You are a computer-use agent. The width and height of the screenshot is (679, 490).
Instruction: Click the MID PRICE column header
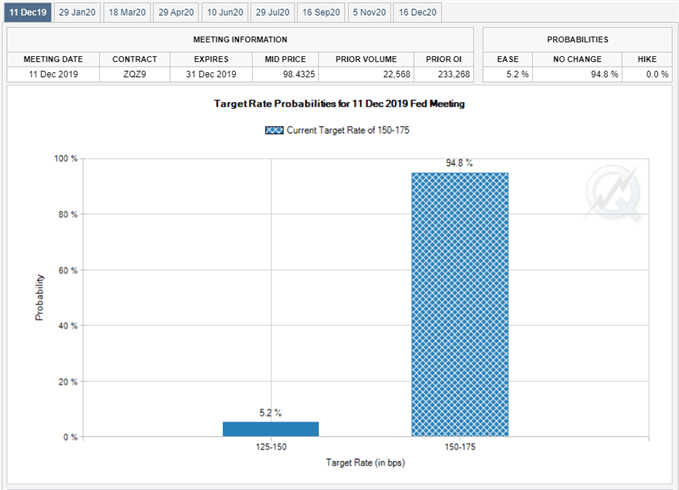click(285, 59)
